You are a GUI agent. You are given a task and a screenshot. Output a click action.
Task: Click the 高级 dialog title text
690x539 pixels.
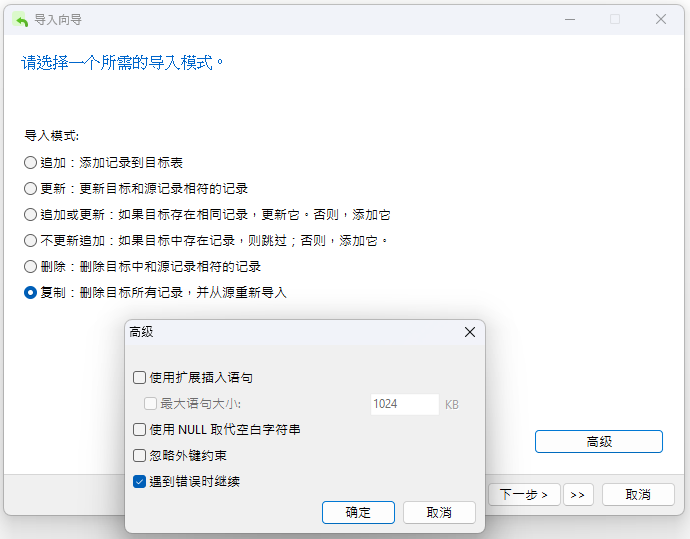click(141, 332)
